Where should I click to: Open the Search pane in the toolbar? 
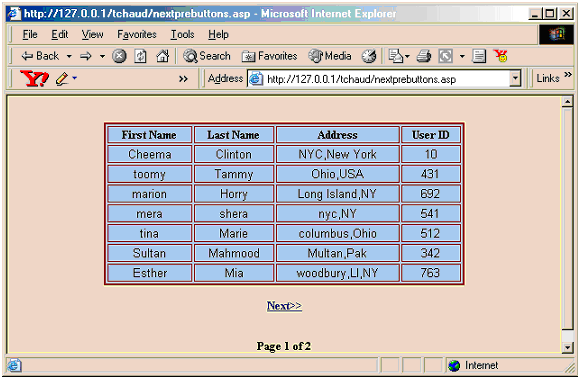207,56
